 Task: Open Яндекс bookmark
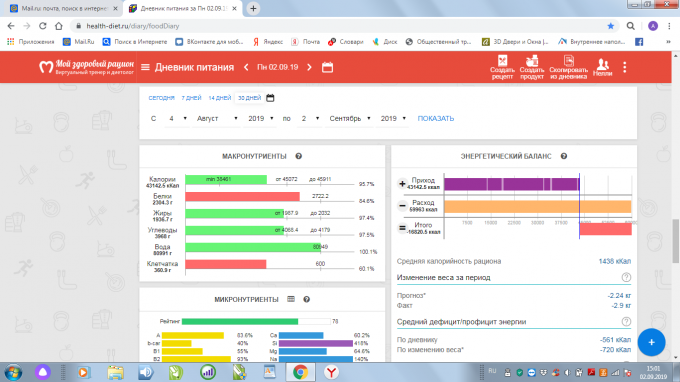[268, 42]
